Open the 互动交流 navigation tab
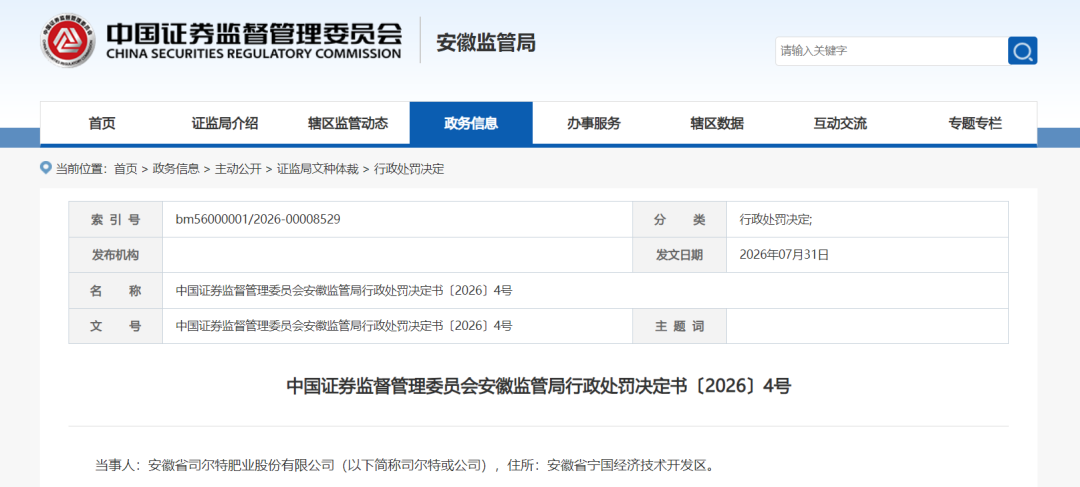The height and width of the screenshot is (487, 1080). pyautogui.click(x=840, y=123)
